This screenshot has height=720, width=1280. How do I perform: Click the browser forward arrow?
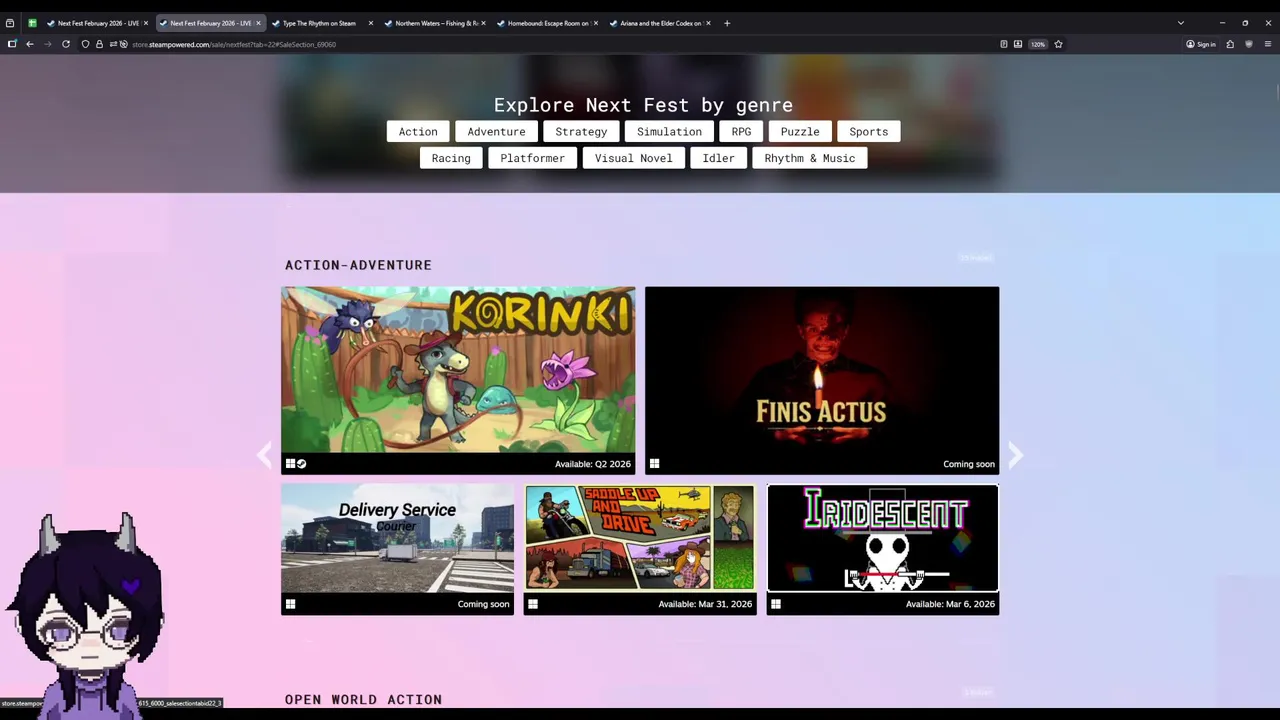47,44
